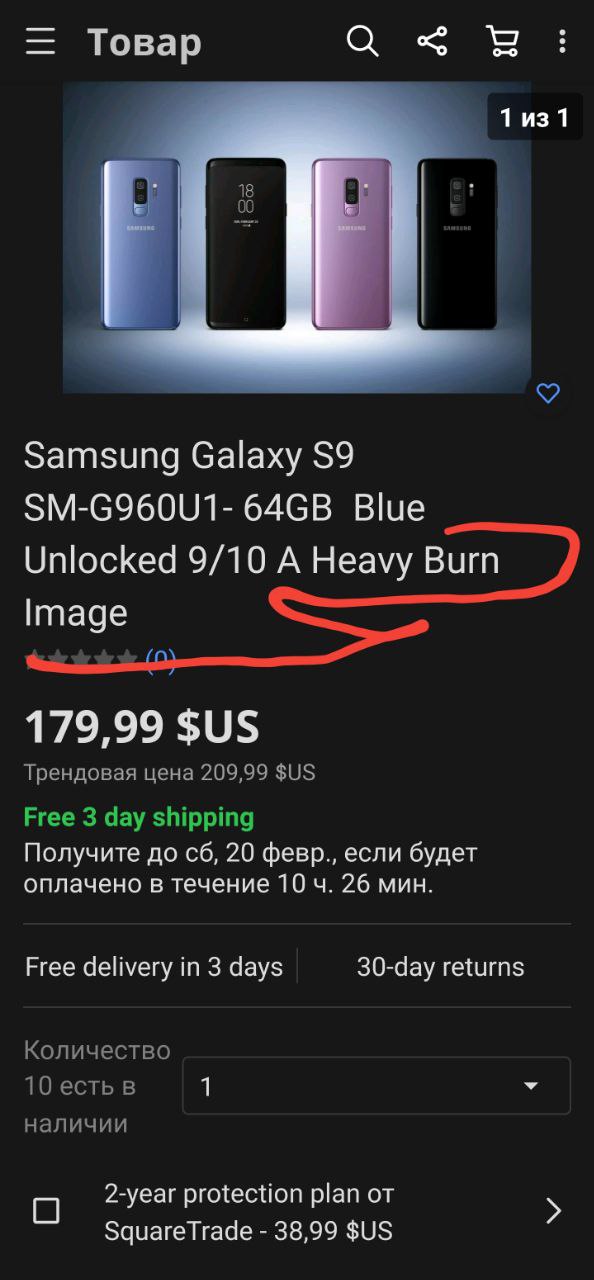
Task: Check the 2-year protection plan checkbox
Action: pos(46,1211)
